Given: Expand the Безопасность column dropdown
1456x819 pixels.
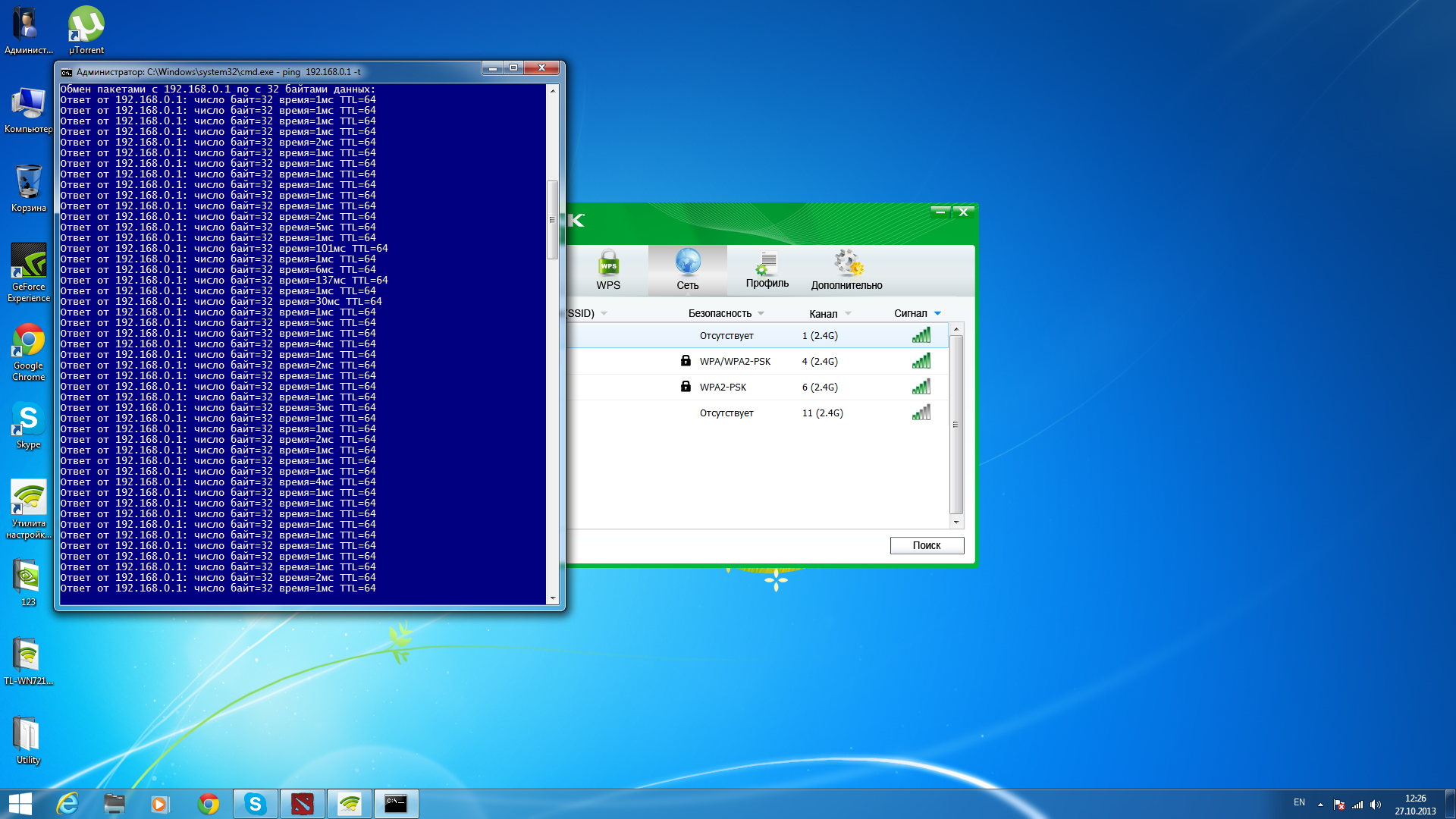Looking at the screenshot, I should click(761, 313).
